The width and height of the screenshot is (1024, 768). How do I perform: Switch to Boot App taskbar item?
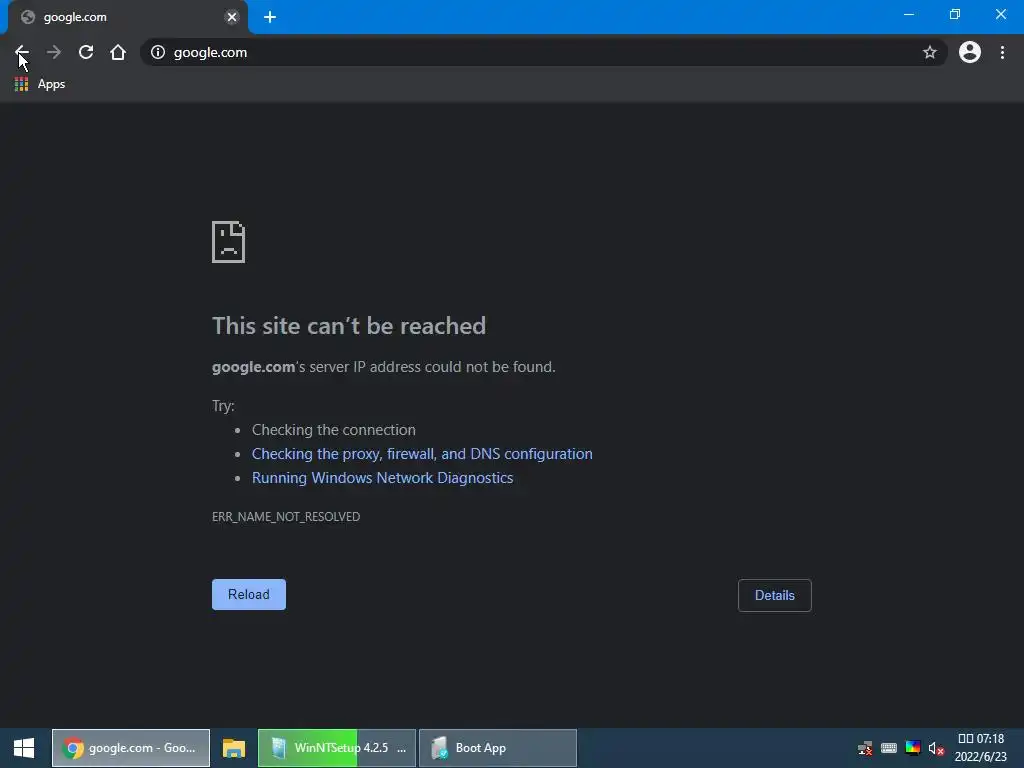point(498,748)
